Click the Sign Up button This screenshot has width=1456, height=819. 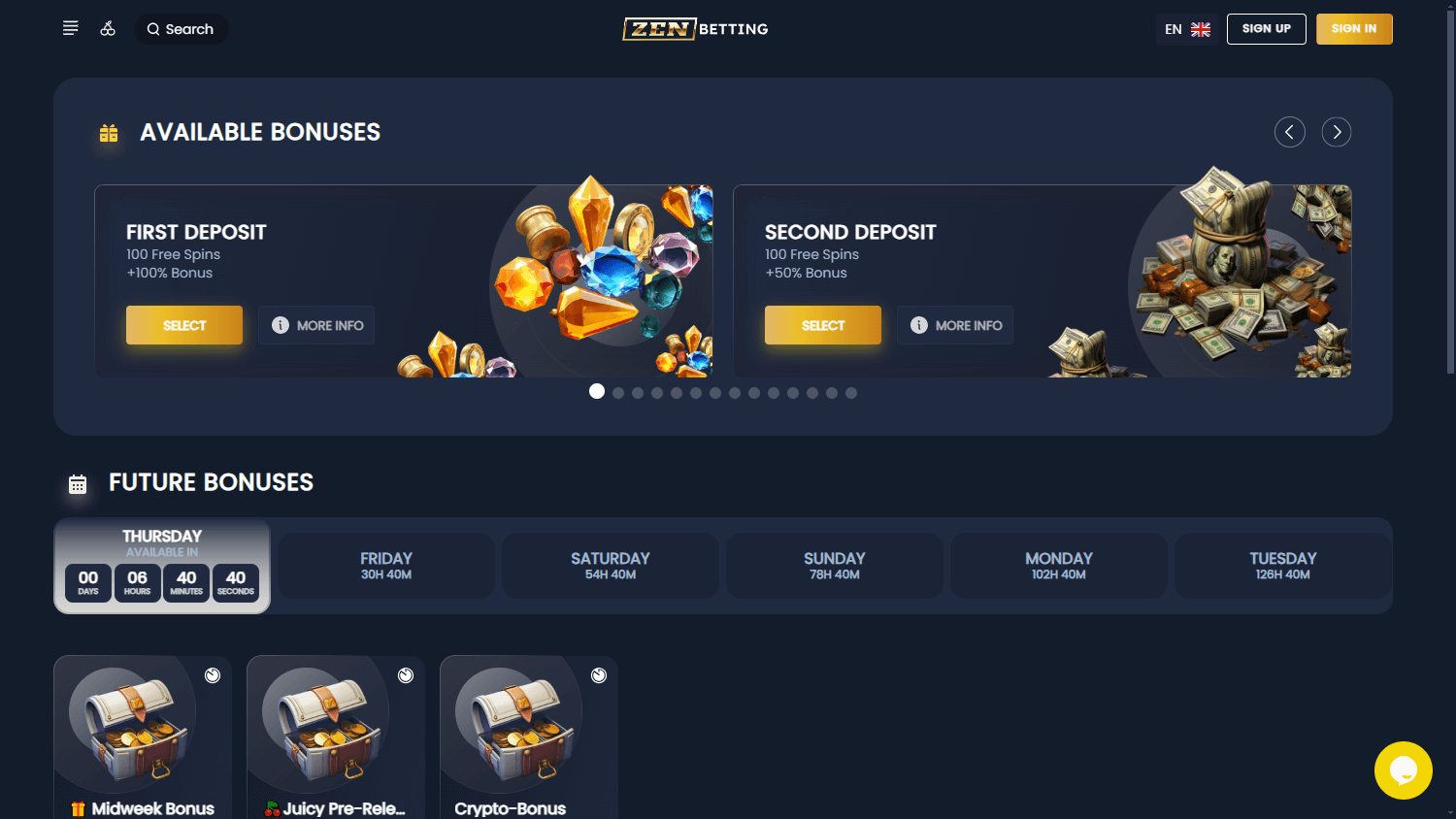coord(1267,29)
